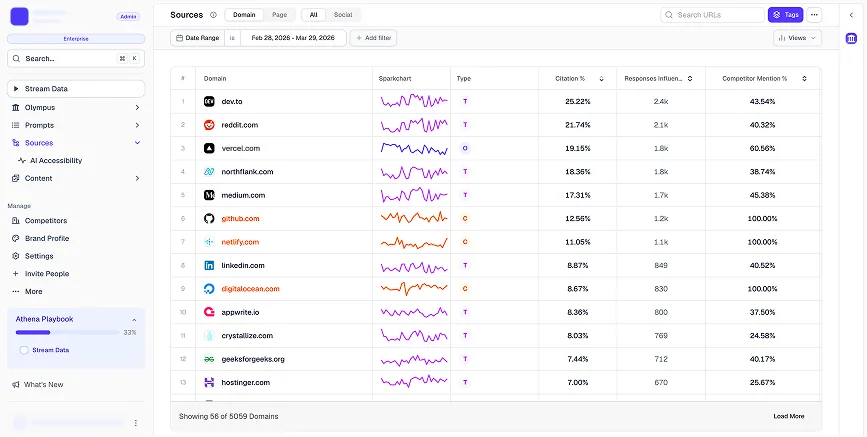Switch to Page view toggle

[x=279, y=15]
